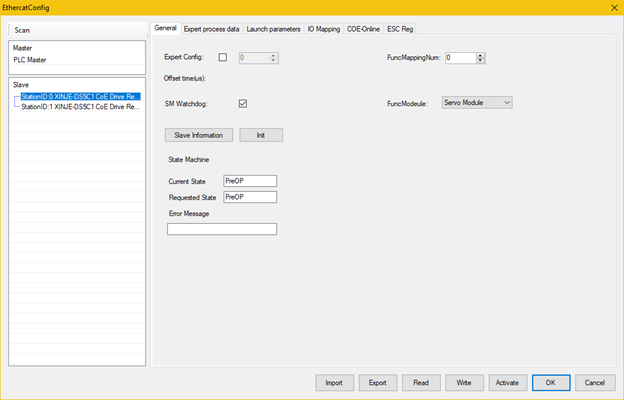
Task: Select PLC Master in the Master list
Action: (30, 59)
